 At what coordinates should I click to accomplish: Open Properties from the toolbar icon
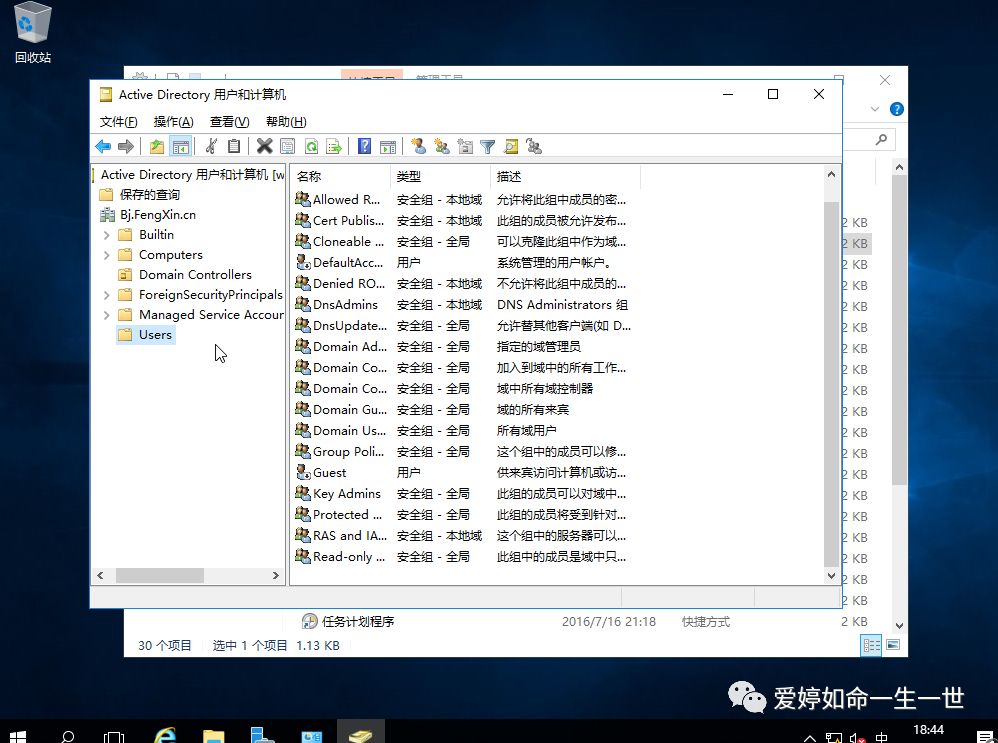(288, 146)
